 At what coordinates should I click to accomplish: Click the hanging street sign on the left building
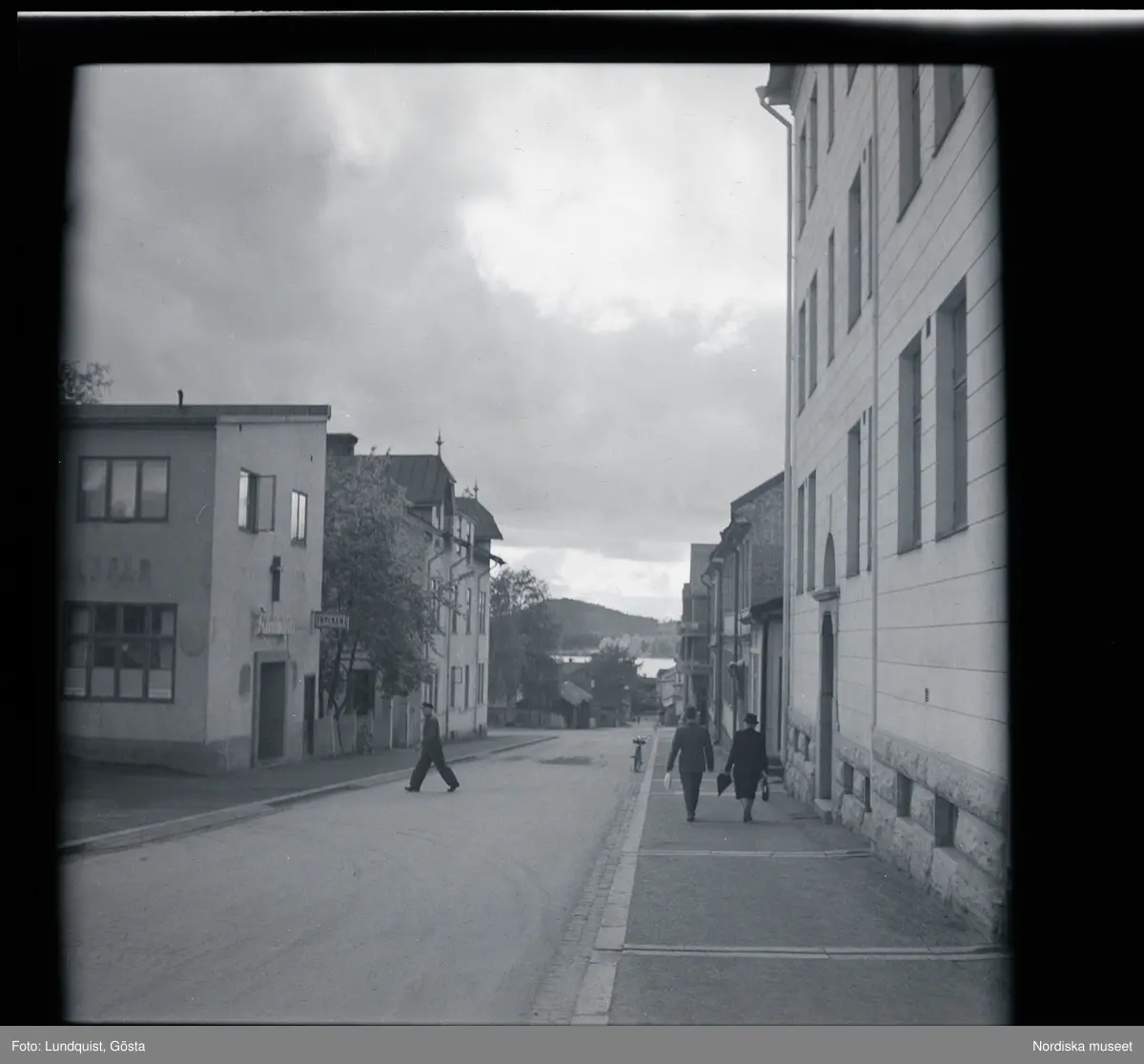pos(331,621)
